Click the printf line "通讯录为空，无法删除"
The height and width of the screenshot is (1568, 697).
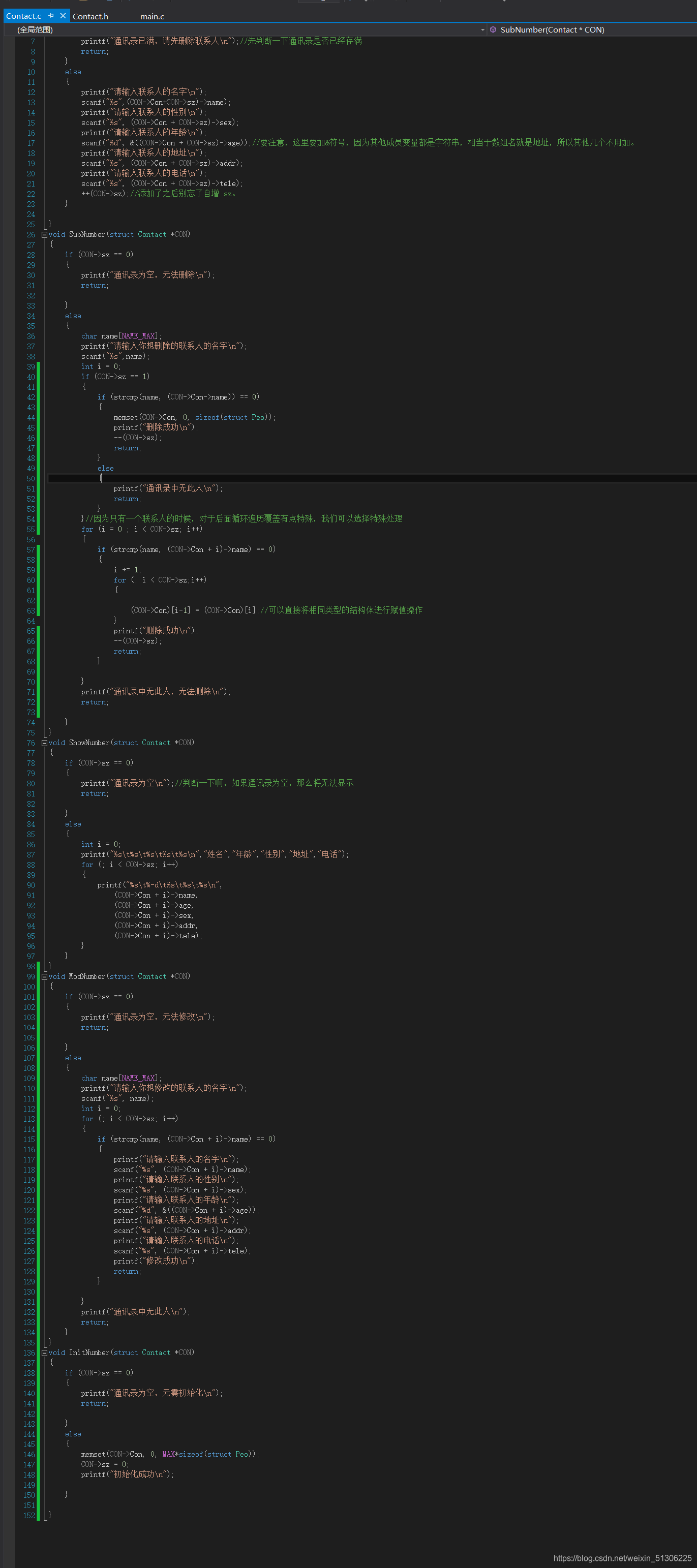[148, 275]
